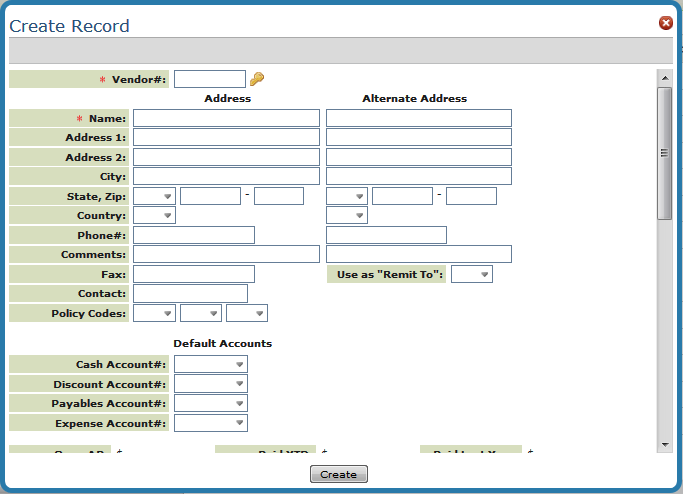Open the first Policy Codes dropdown

click(154, 313)
